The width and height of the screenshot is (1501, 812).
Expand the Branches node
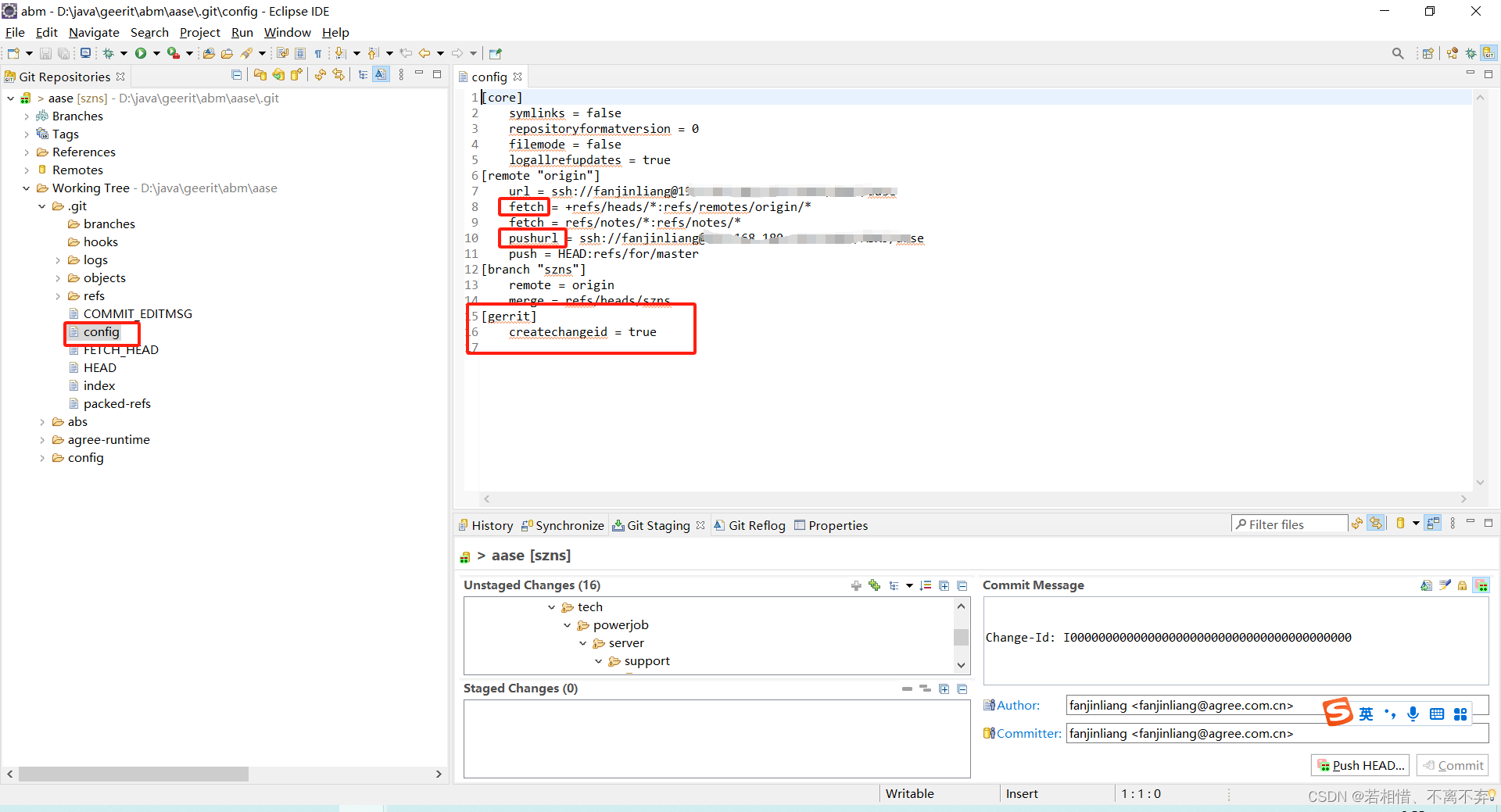tap(28, 116)
